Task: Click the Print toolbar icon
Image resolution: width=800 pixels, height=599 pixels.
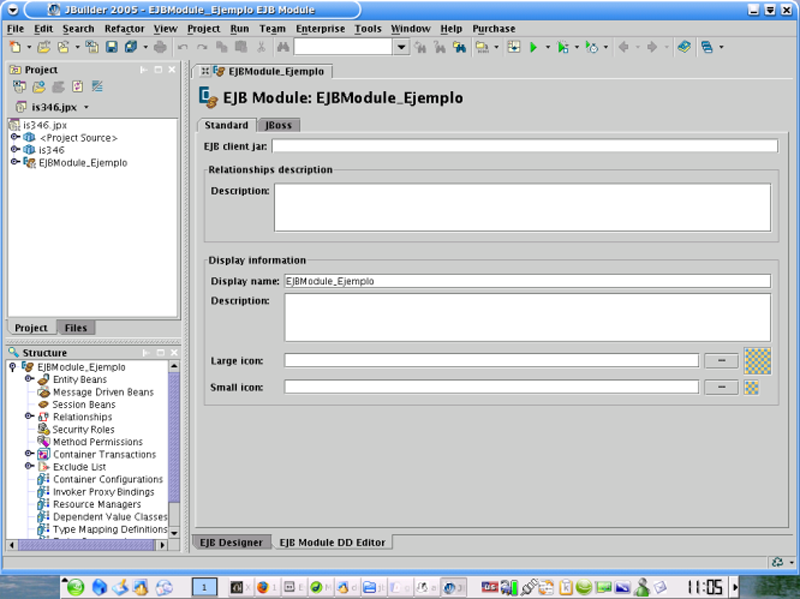Action: pyautogui.click(x=160, y=47)
